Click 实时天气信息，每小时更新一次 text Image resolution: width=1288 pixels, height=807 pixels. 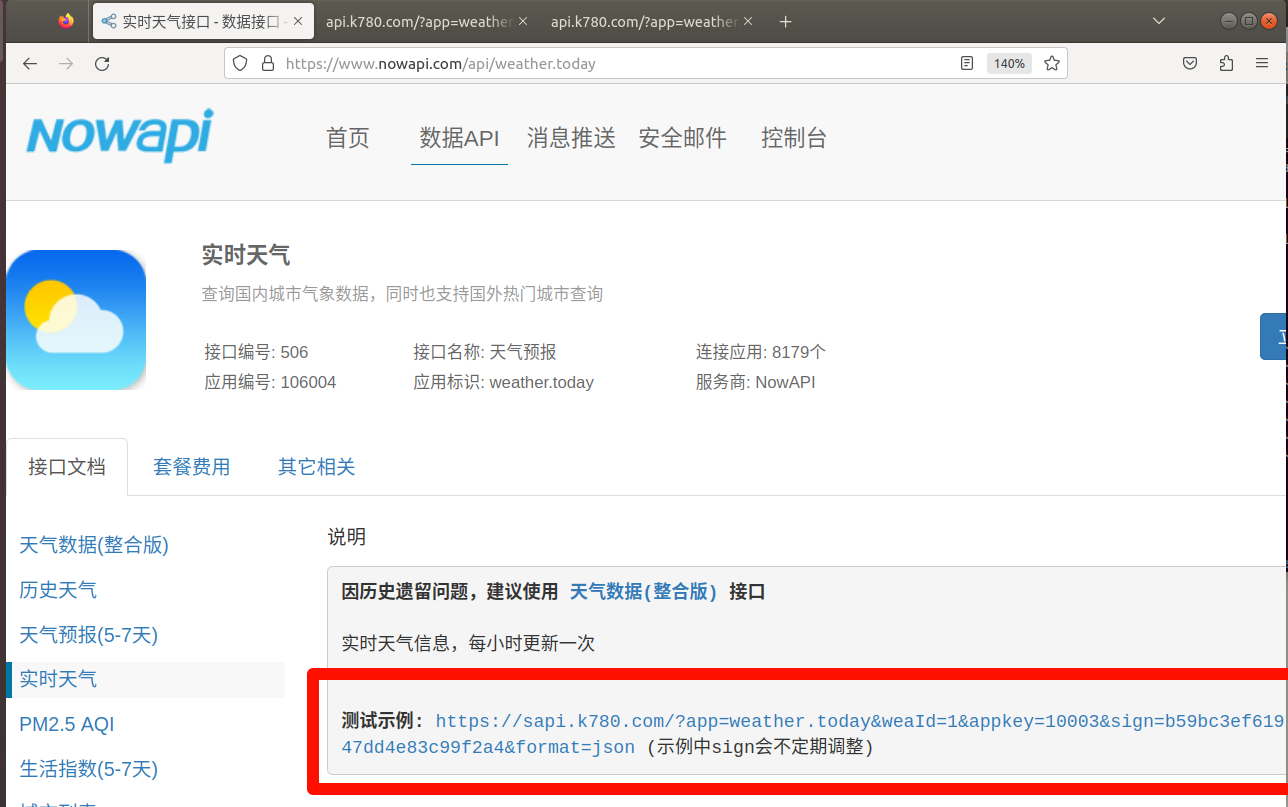pos(468,643)
